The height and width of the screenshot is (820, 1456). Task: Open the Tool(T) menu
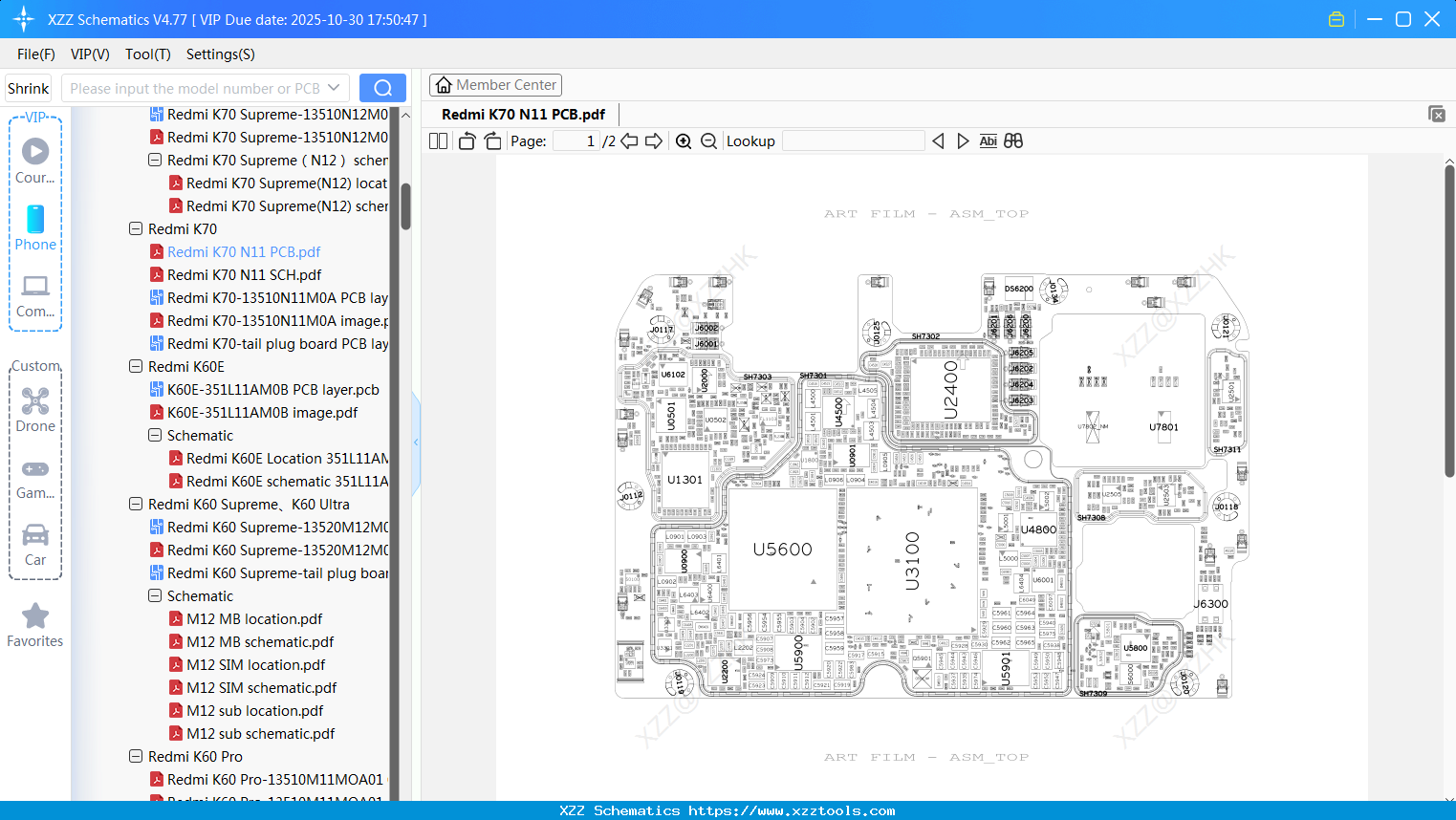point(148,54)
